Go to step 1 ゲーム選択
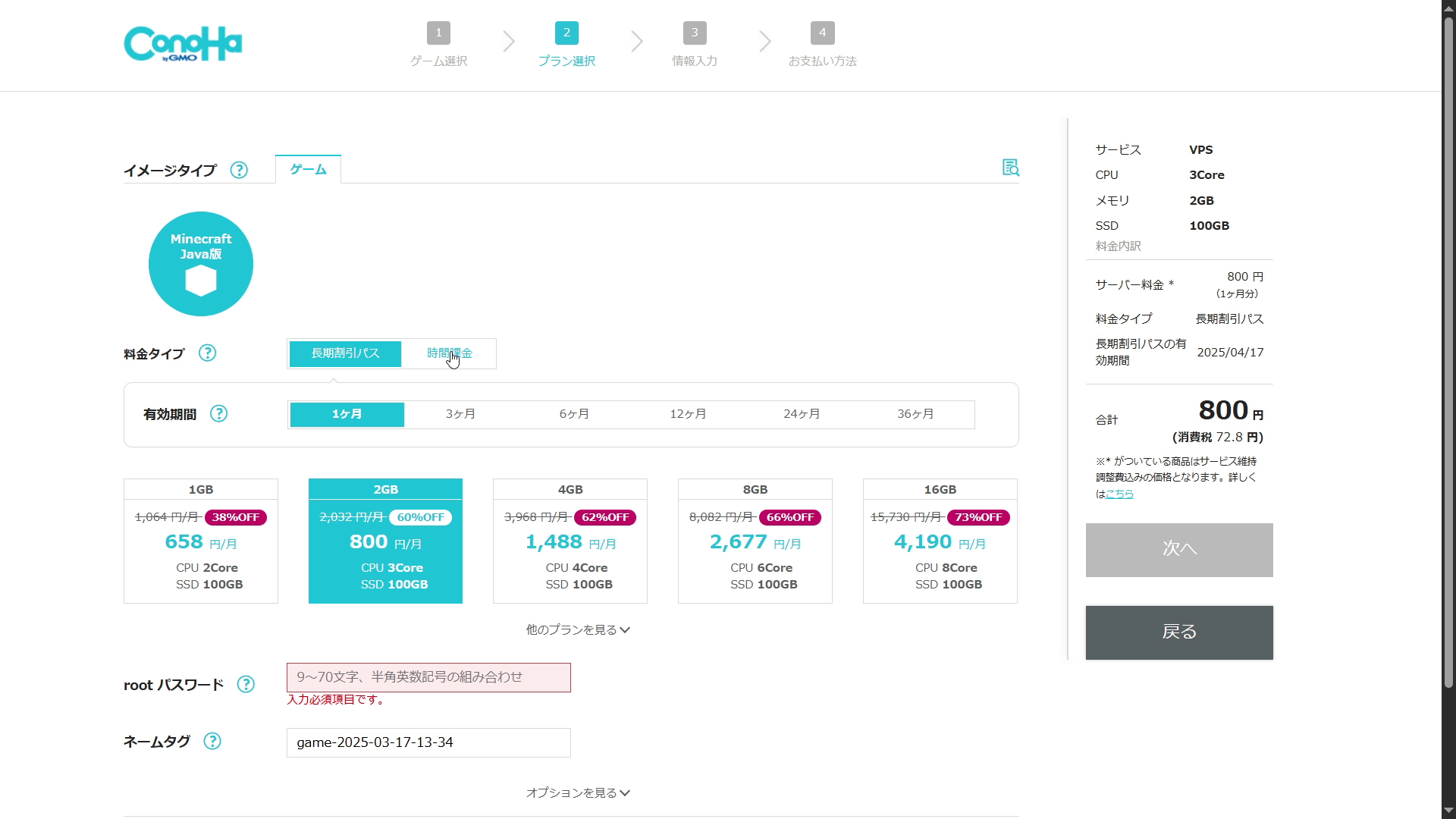Screen dimensions: 1456x819 (x=438, y=44)
